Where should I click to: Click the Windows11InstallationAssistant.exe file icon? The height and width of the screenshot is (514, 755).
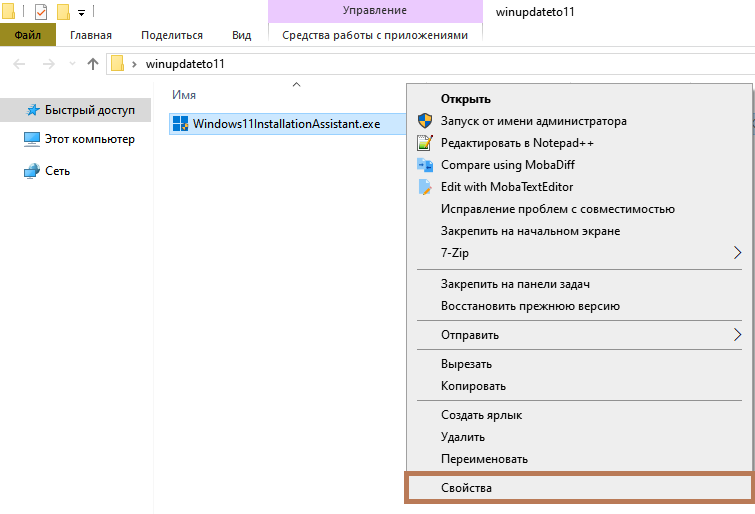180,123
